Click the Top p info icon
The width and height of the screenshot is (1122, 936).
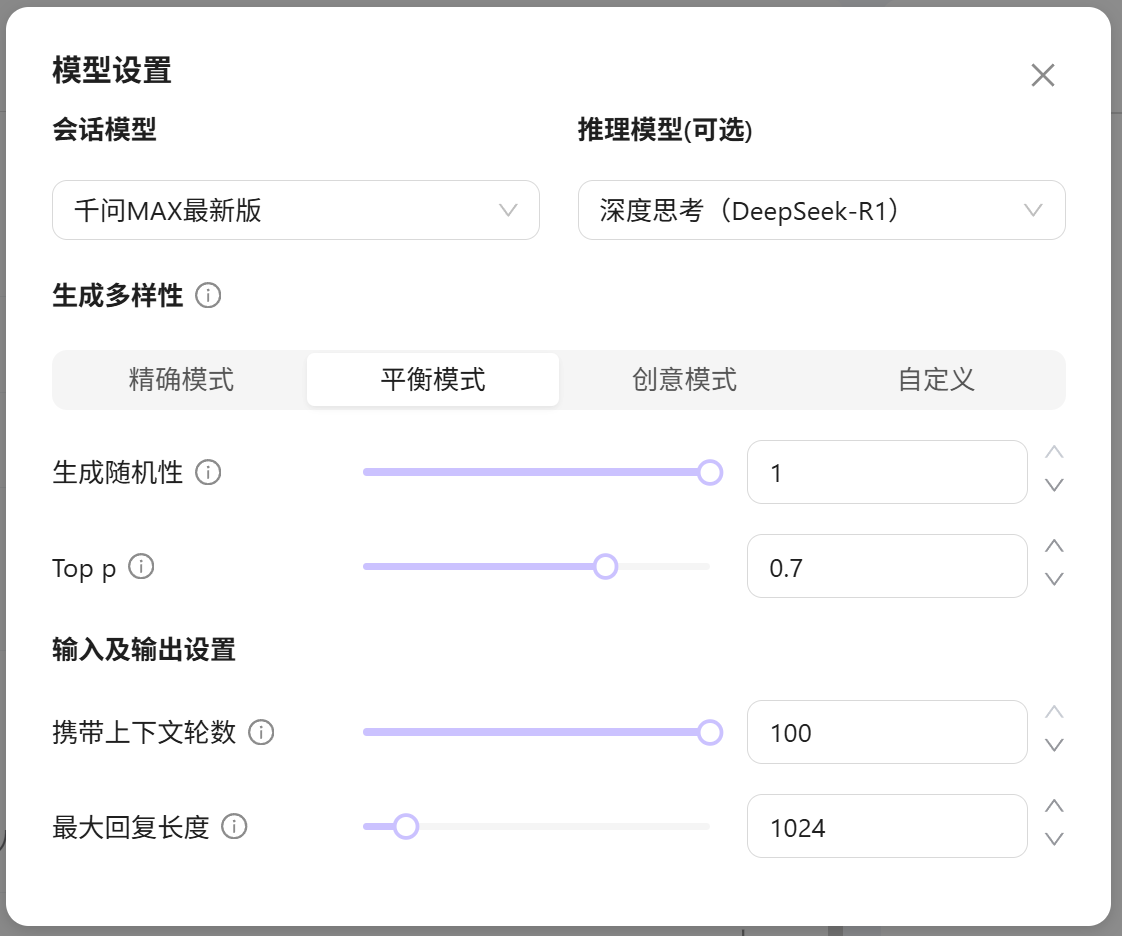142,568
